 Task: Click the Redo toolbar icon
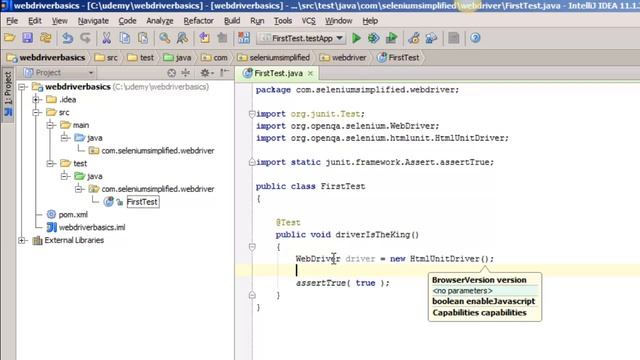pyautogui.click(x=85, y=38)
